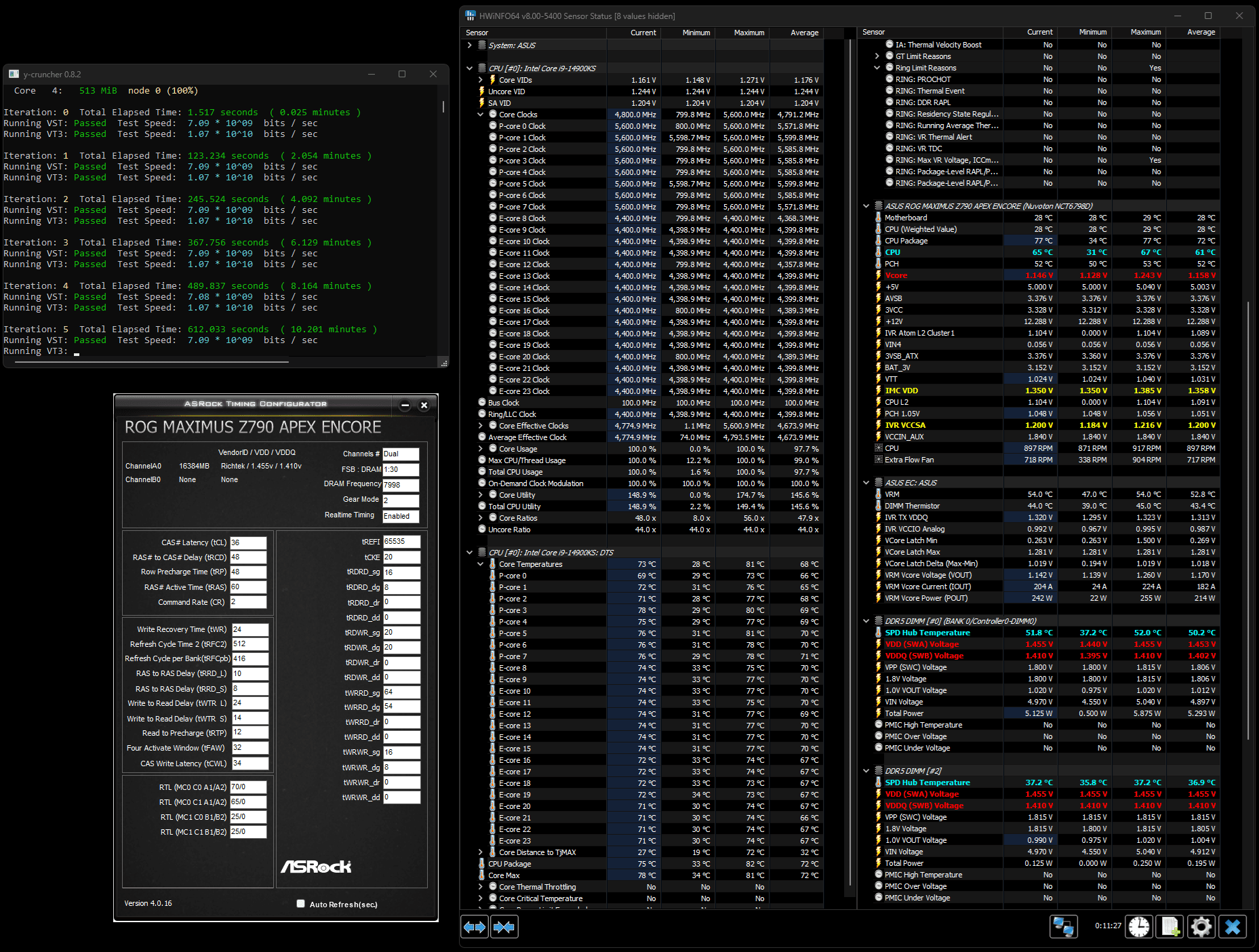This screenshot has width=1259, height=952.
Task: Collapse the Core Clocks list
Action: [x=481, y=115]
